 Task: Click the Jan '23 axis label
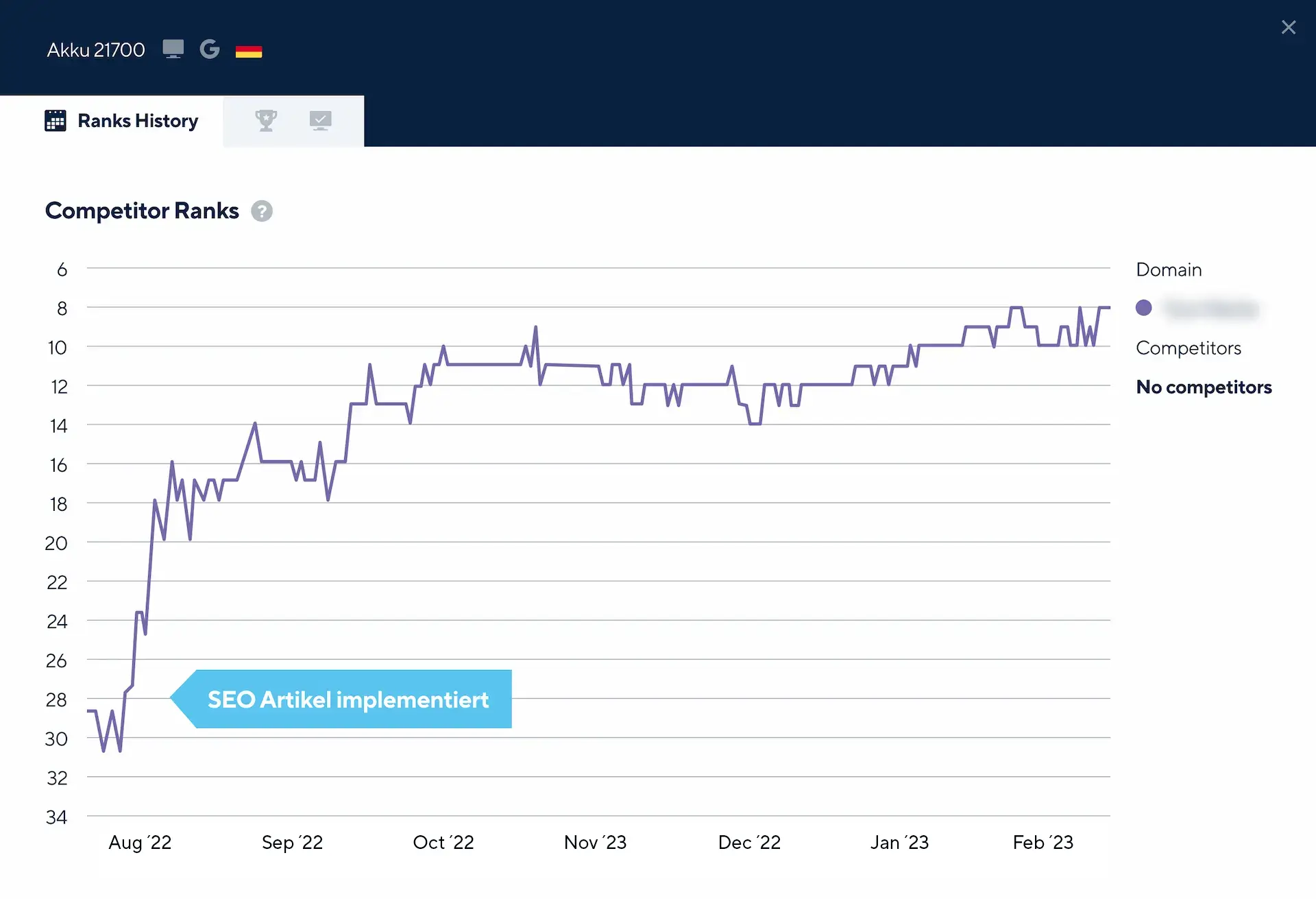pos(899,843)
